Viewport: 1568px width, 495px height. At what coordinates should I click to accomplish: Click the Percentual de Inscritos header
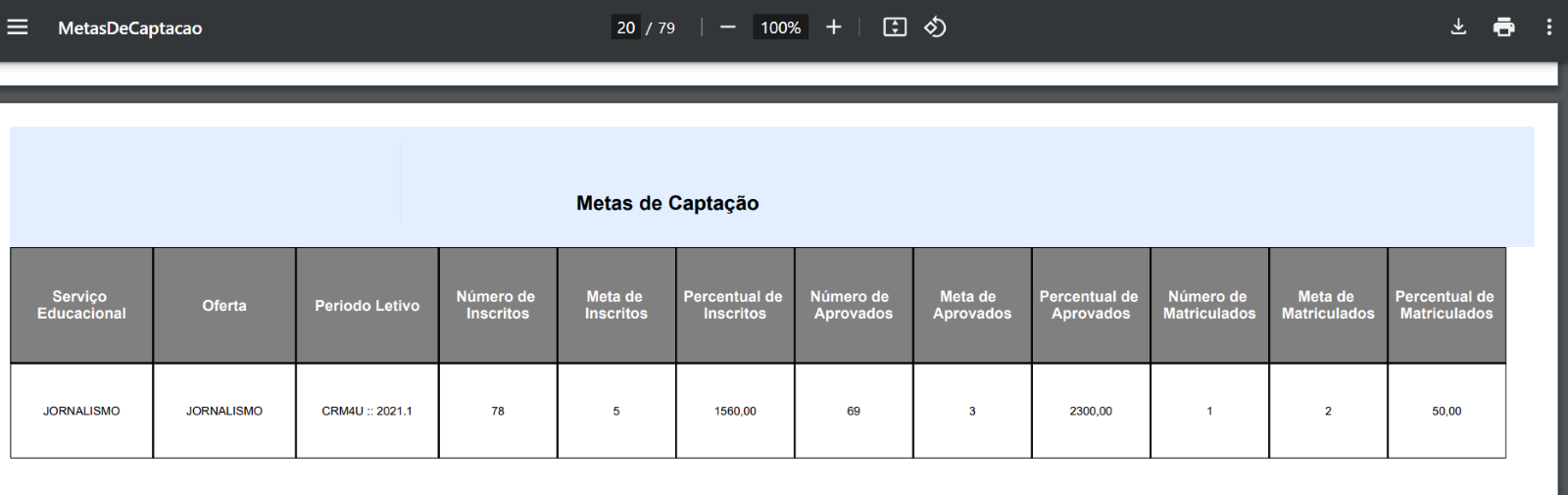tap(735, 305)
